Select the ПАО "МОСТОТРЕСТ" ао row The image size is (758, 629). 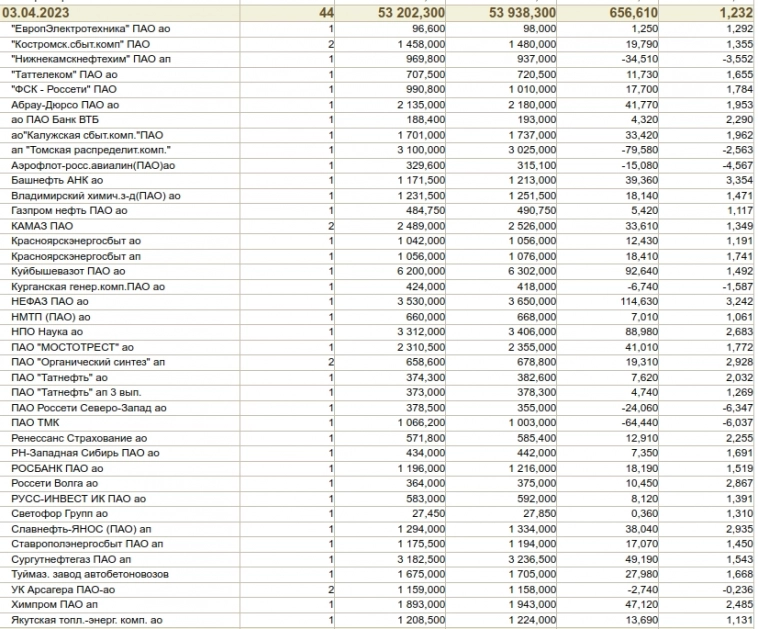pos(72,346)
